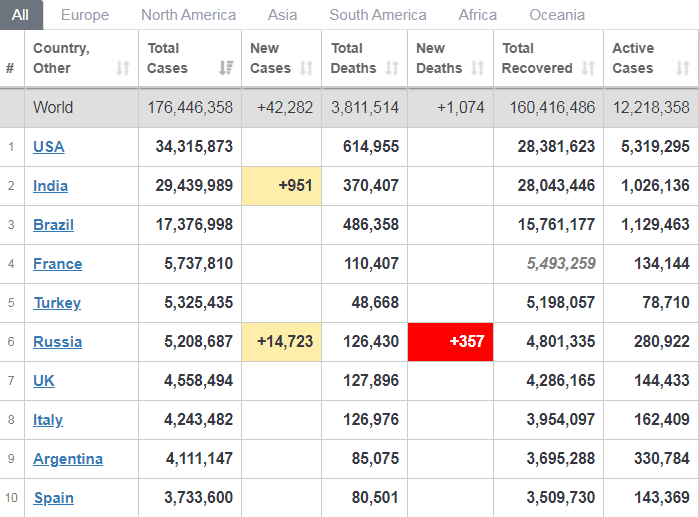Viewport: 699px width, 517px height.
Task: Click Russia new cases +14,723 cell
Action: click(x=281, y=342)
